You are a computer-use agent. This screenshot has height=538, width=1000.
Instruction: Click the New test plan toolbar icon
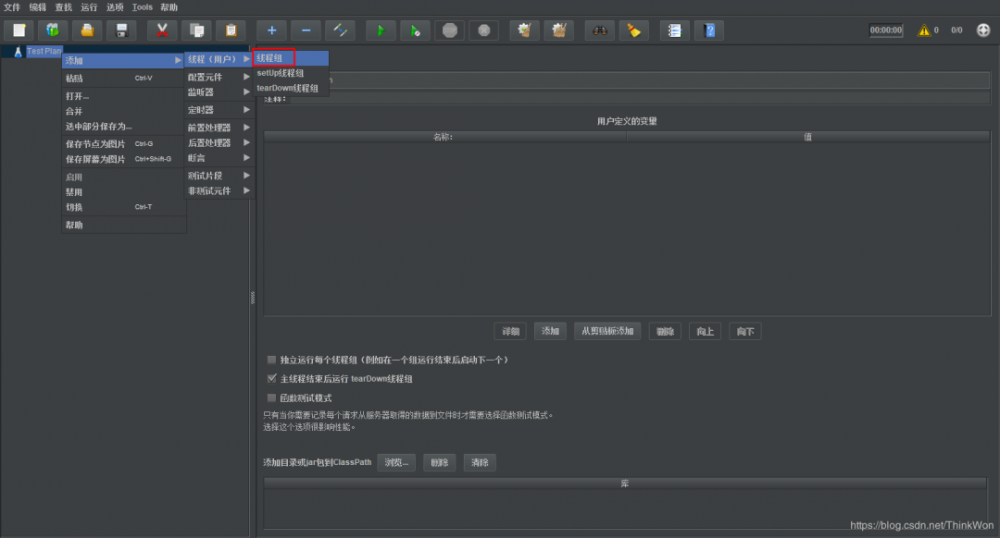pos(19,30)
